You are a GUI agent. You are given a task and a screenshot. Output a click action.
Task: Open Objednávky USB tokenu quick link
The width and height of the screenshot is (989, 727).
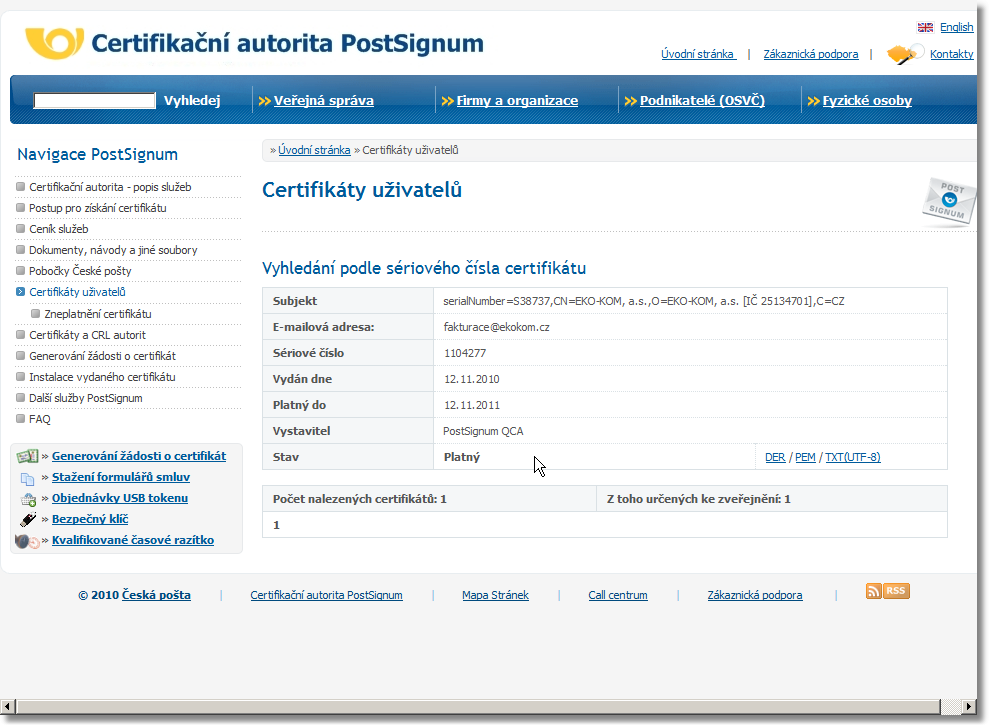120,498
